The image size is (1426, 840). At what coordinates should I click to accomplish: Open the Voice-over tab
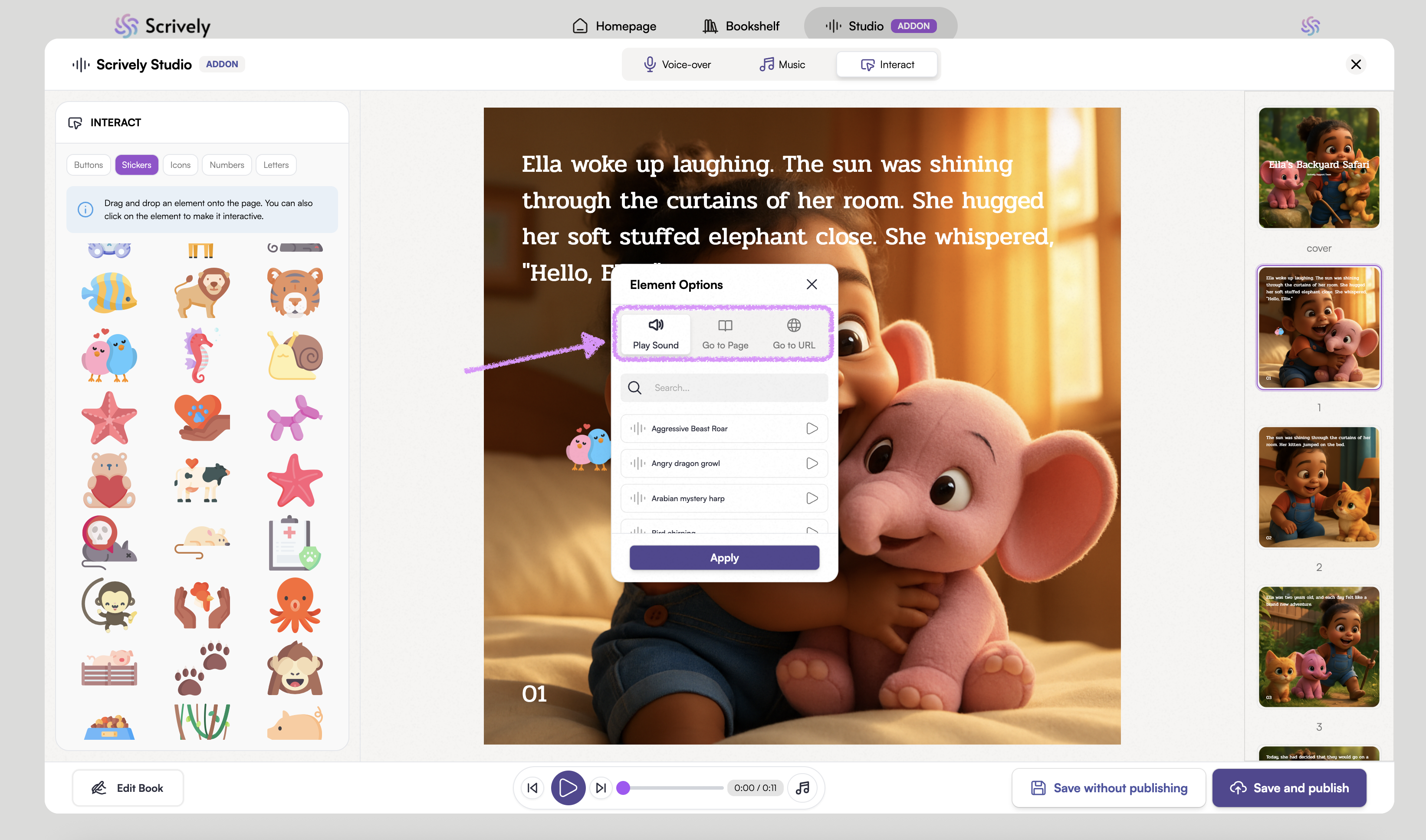click(x=677, y=65)
